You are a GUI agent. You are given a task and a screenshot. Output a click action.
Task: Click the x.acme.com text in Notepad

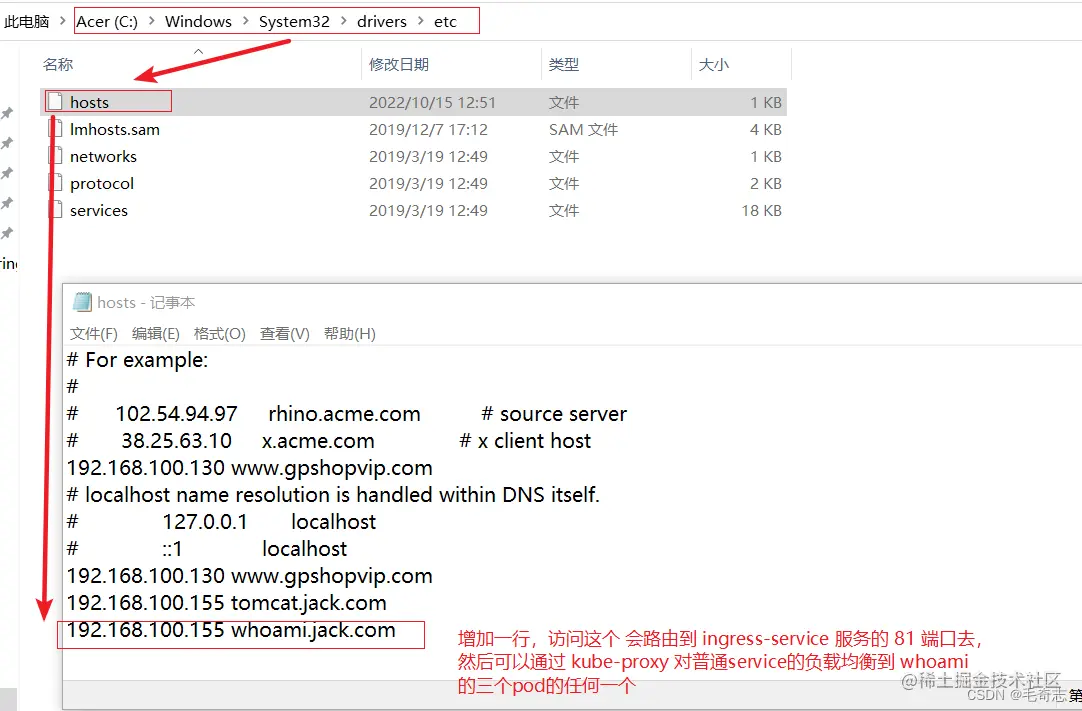318,441
